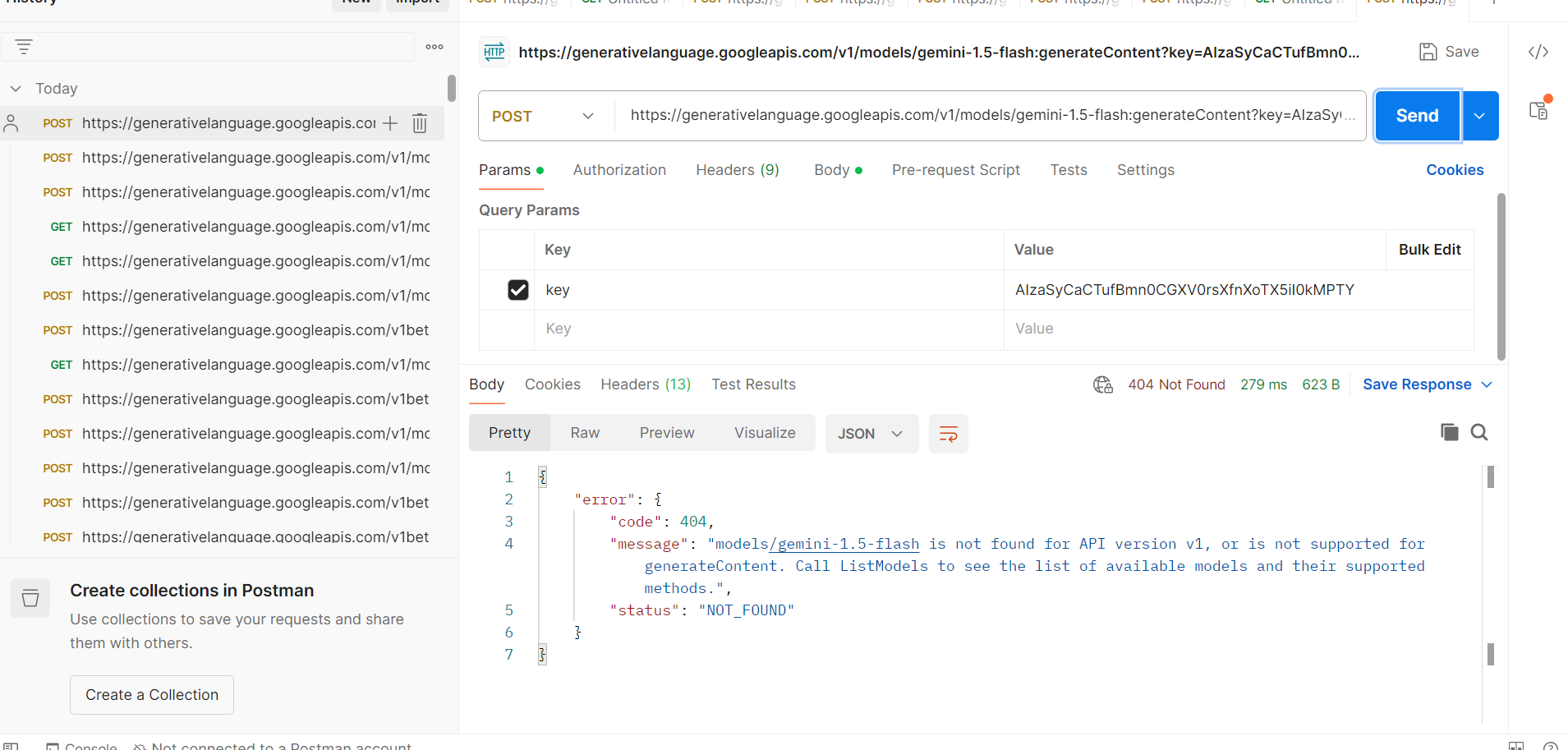The image size is (1568, 750).
Task: Toggle line wrap in response viewer
Action: tap(948, 434)
